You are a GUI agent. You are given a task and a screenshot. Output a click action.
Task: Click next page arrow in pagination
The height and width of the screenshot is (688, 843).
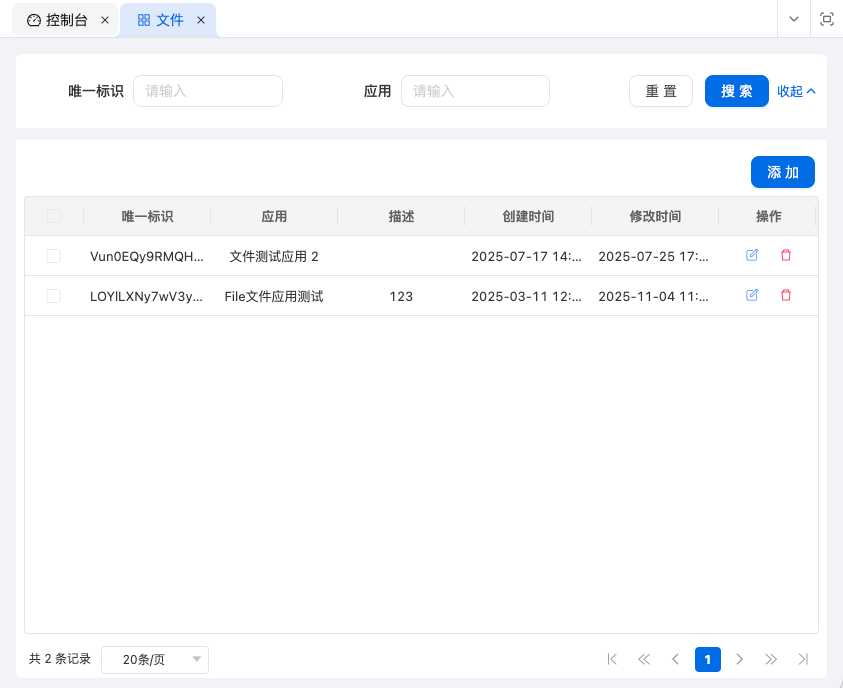pyautogui.click(x=739, y=659)
